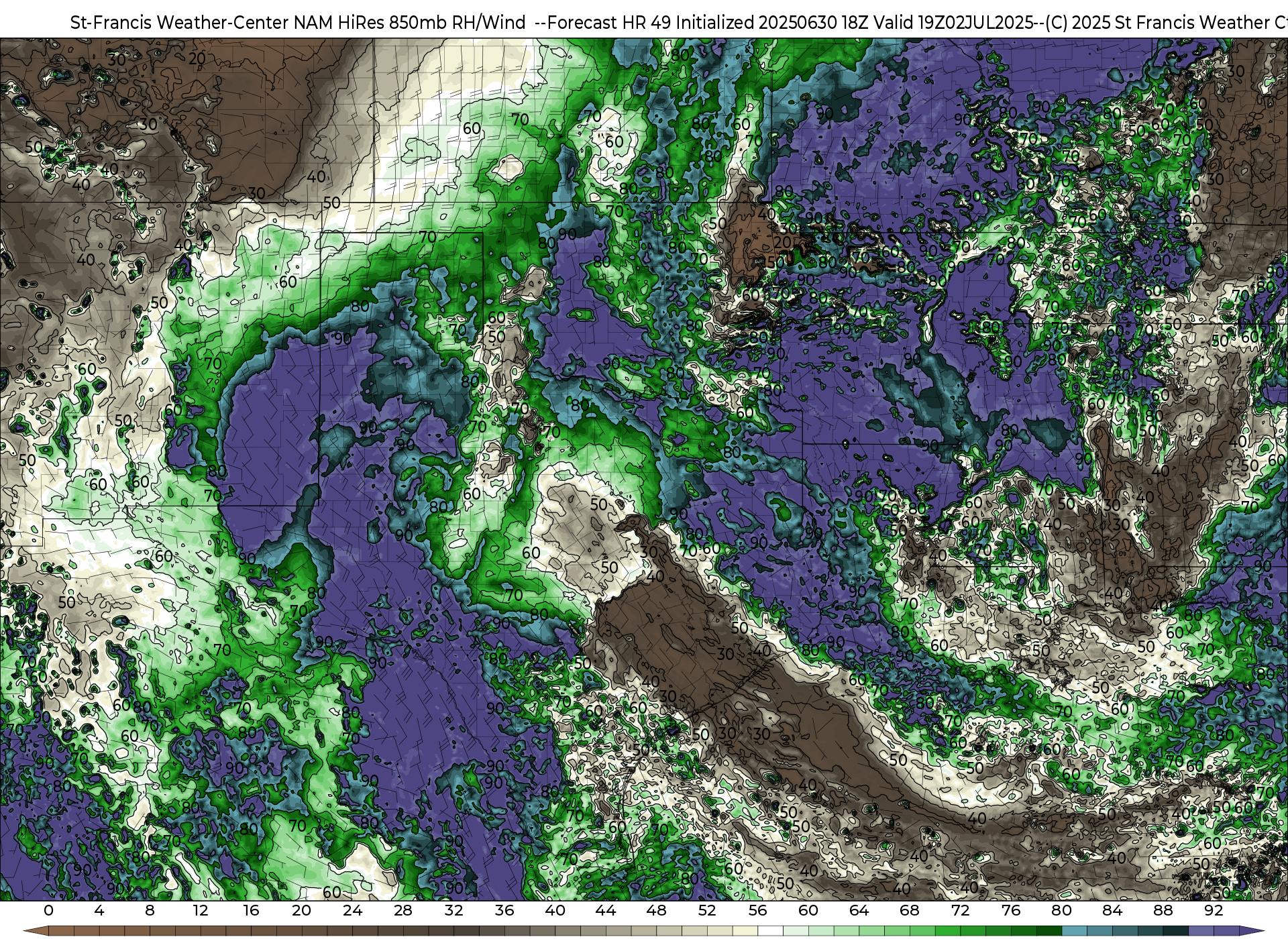Click the colorbar scale label "8"
This screenshot has width=1288, height=939.
150,910
